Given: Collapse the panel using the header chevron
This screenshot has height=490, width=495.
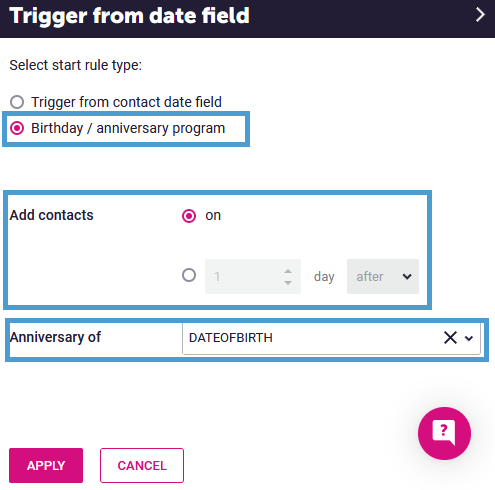Looking at the screenshot, I should click(480, 15).
